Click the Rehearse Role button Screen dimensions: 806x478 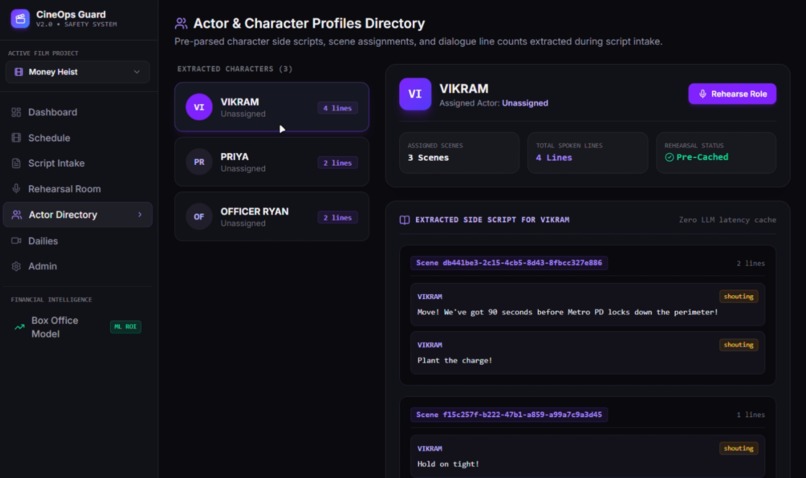point(732,94)
